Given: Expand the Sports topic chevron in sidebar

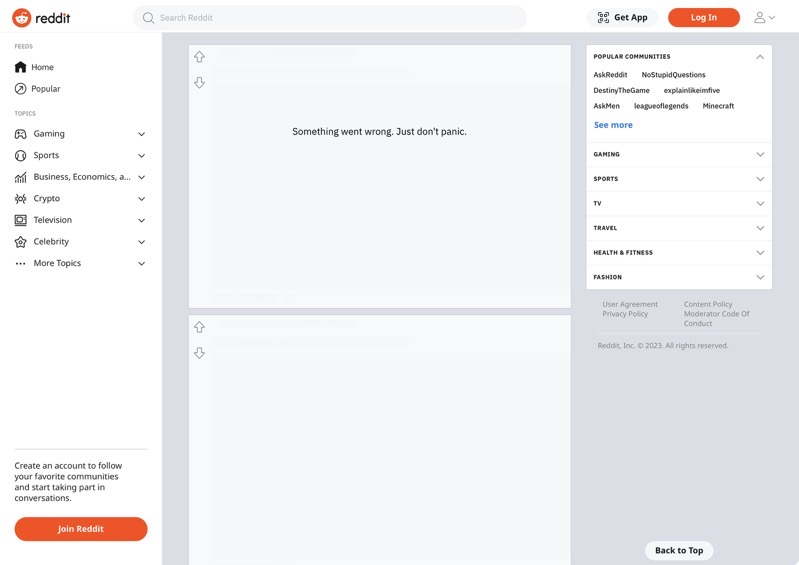Looking at the screenshot, I should [142, 155].
